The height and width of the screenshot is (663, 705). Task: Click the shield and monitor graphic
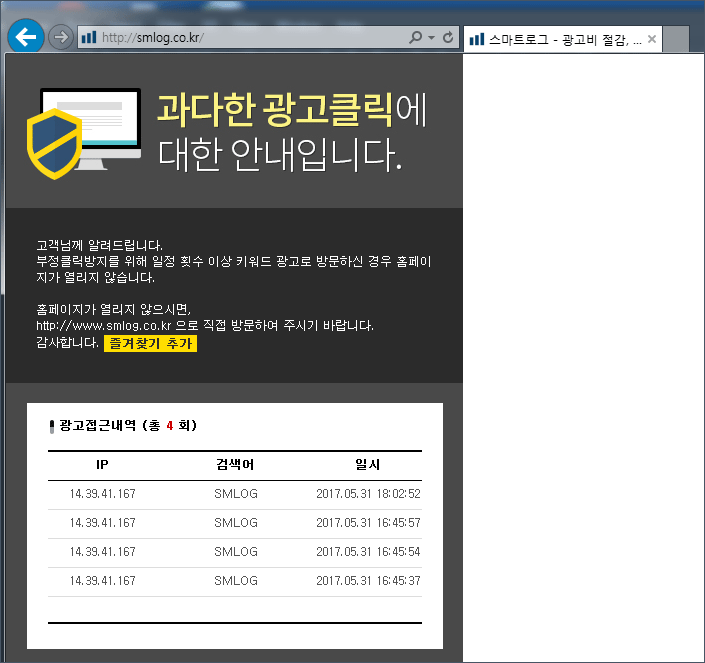coord(84,133)
